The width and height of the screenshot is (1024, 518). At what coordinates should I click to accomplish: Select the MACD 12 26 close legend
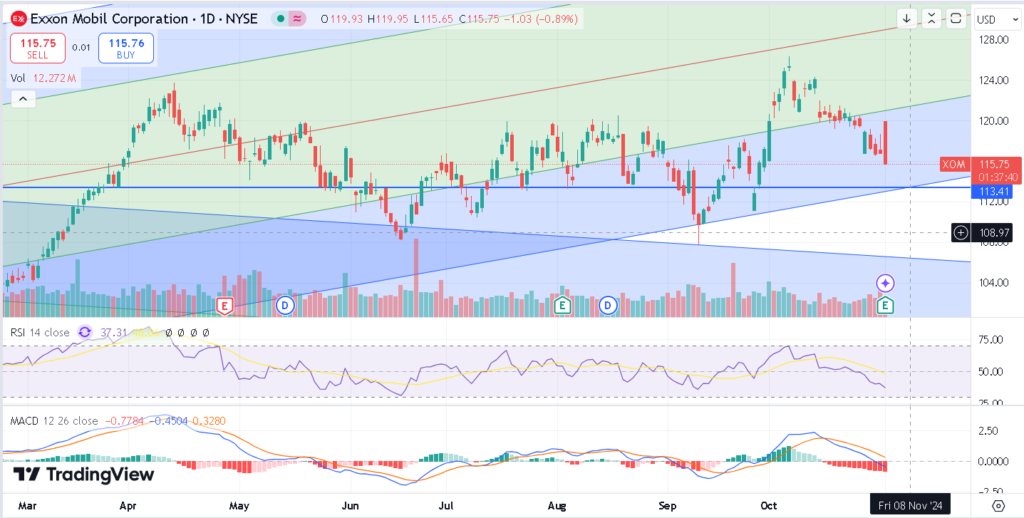[x=54, y=421]
